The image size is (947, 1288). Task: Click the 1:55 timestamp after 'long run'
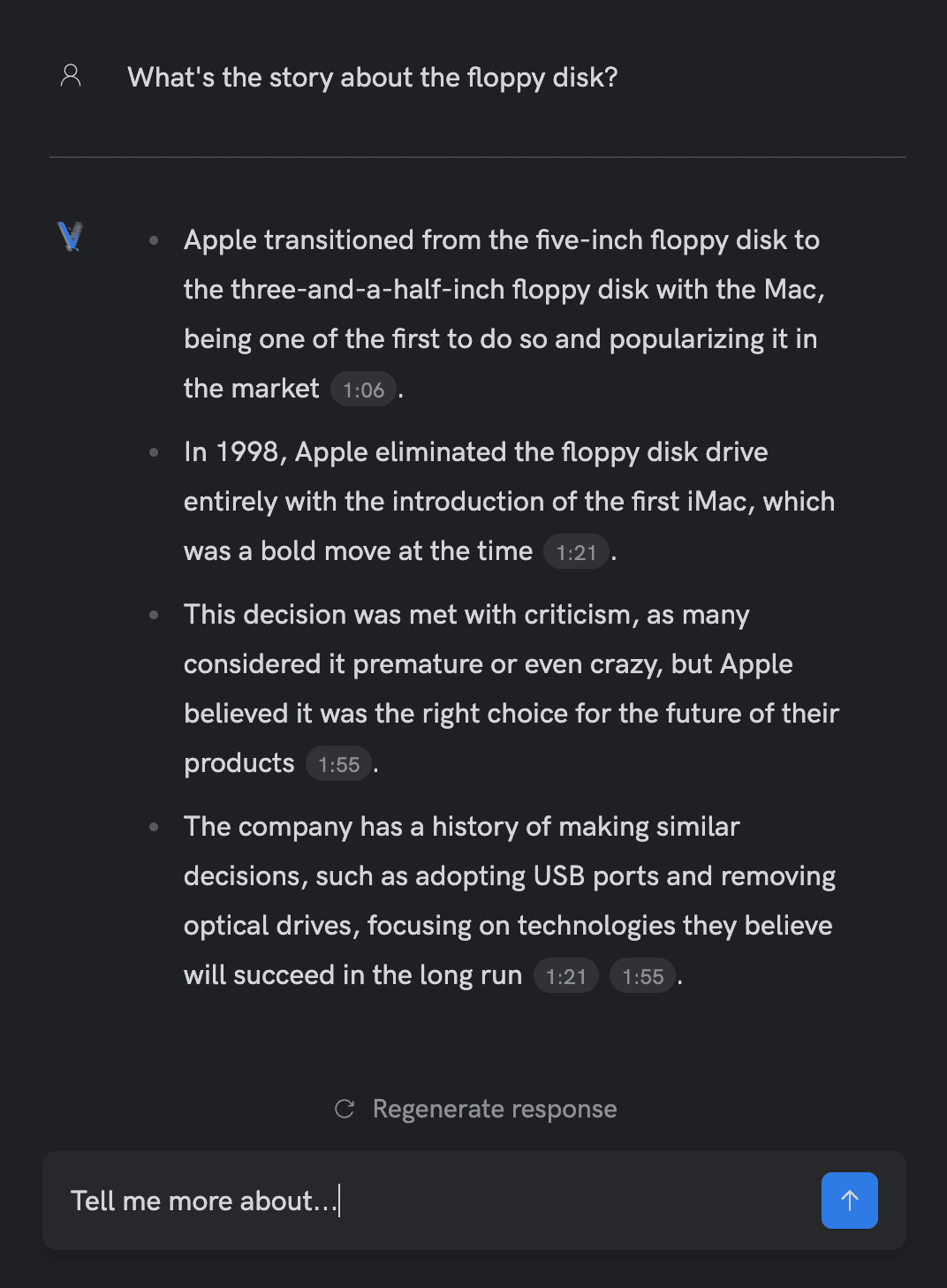(x=642, y=976)
